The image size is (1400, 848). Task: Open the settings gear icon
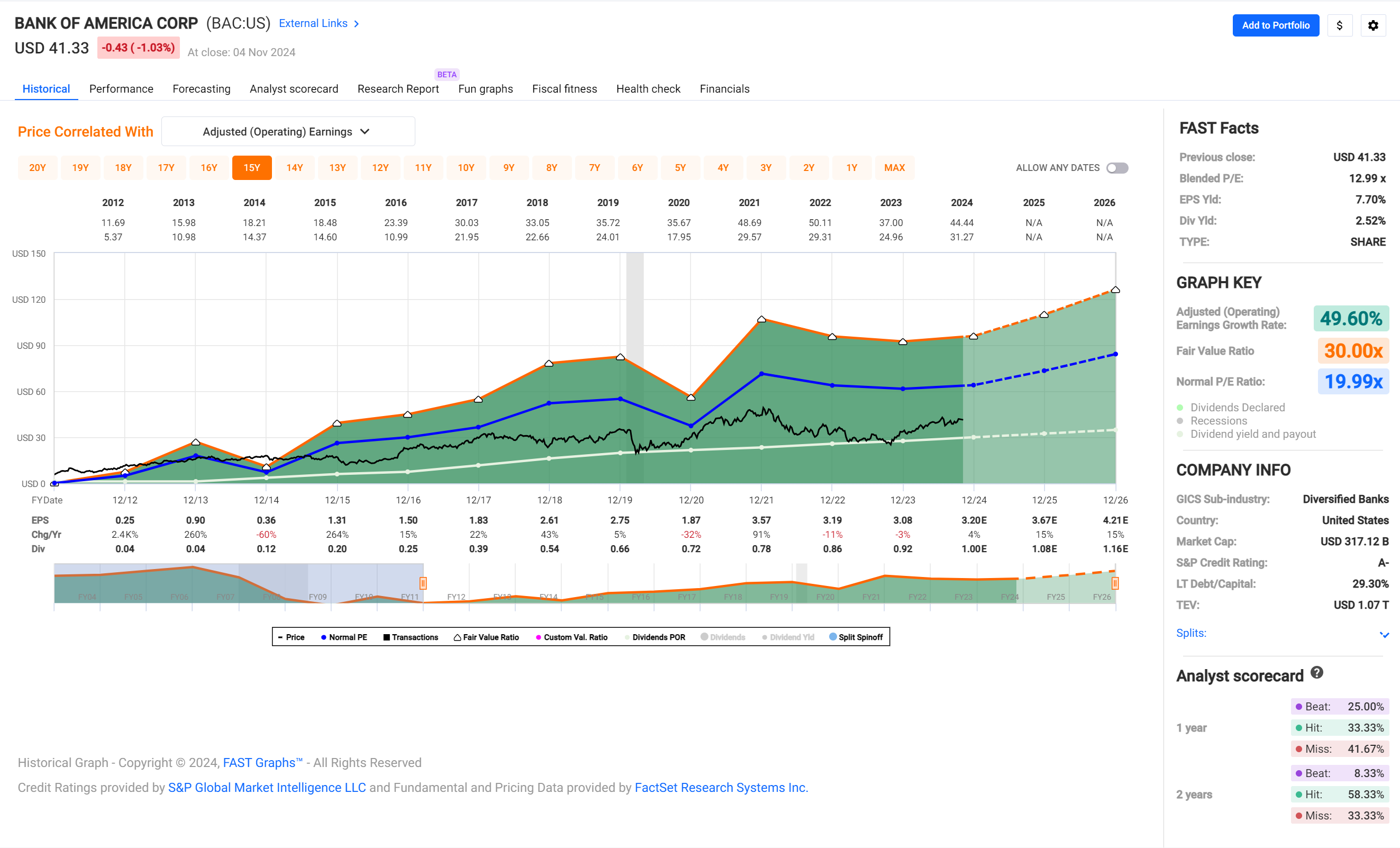1372,25
